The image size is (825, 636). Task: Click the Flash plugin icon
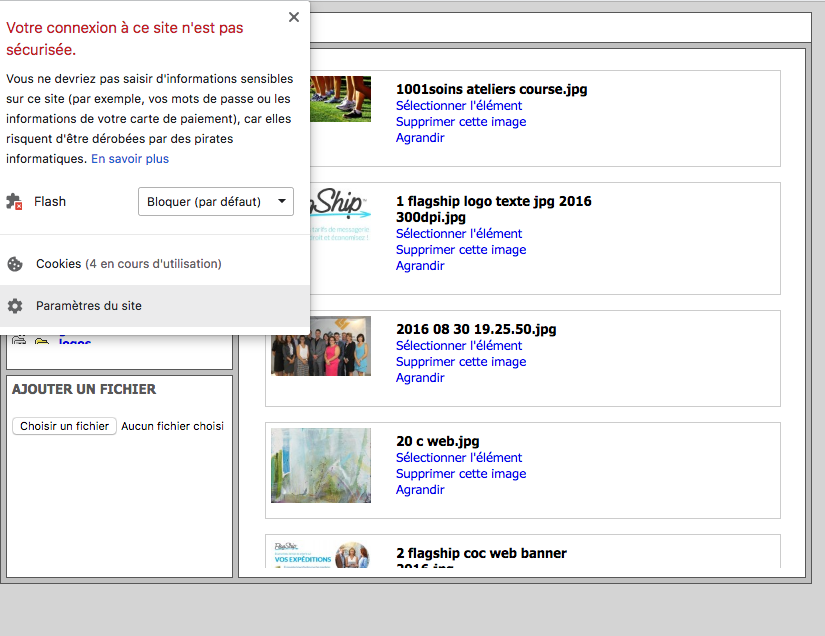pos(14,201)
